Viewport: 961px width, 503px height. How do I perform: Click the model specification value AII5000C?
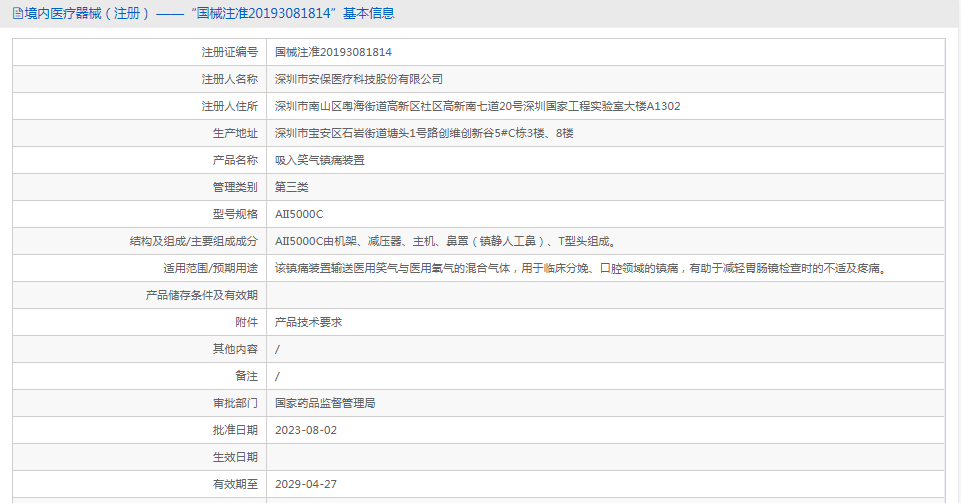(299, 214)
